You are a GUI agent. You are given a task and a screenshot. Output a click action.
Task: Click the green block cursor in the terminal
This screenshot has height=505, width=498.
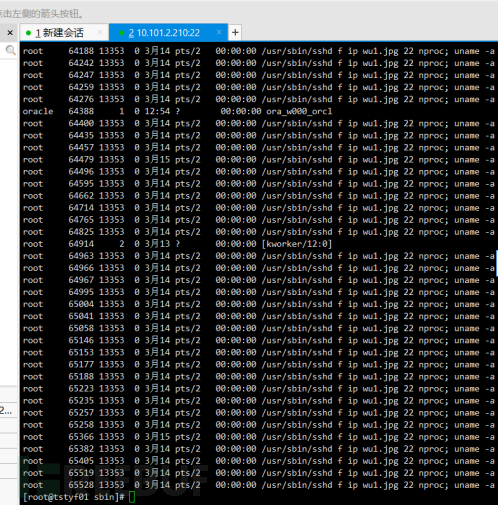(132, 497)
